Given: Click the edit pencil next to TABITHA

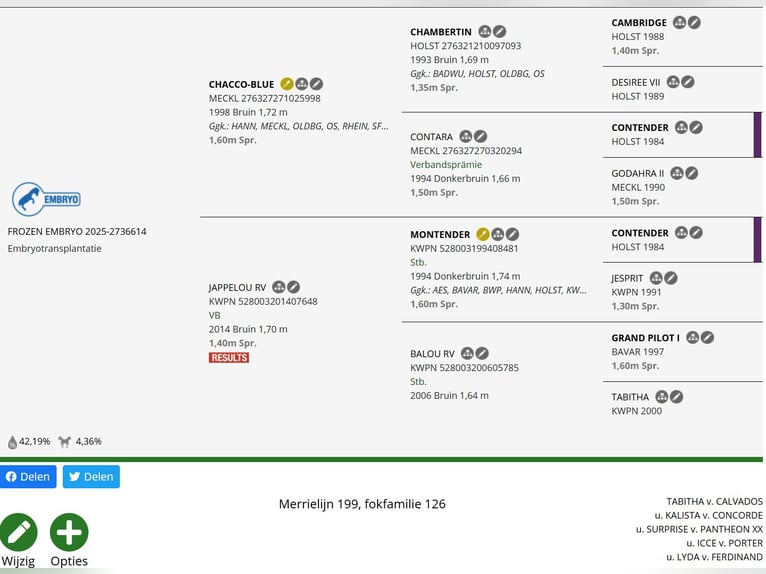Looking at the screenshot, I should point(676,397).
